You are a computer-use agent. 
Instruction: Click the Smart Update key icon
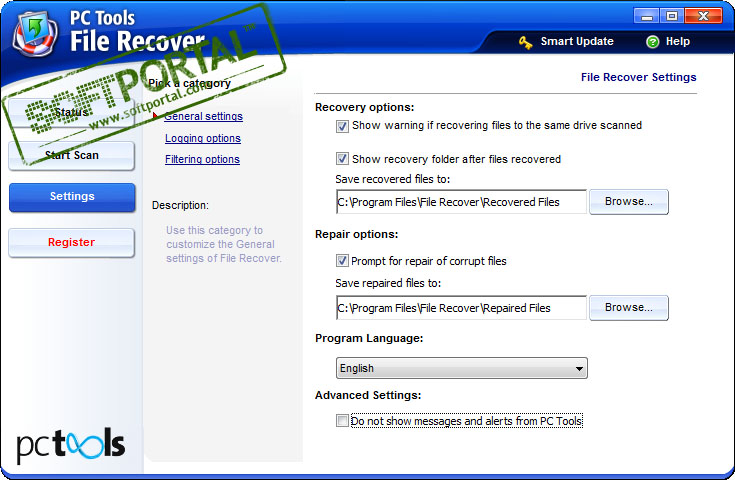[525, 42]
